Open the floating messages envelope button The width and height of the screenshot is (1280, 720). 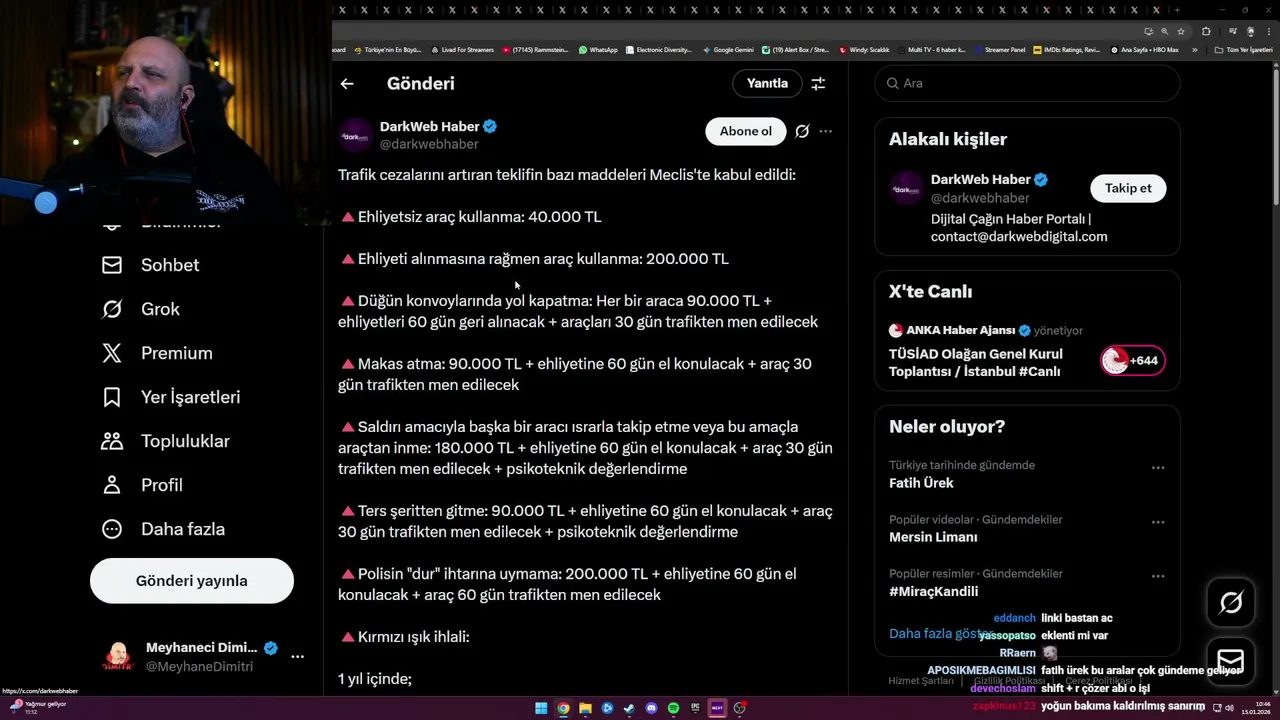coord(1231,662)
